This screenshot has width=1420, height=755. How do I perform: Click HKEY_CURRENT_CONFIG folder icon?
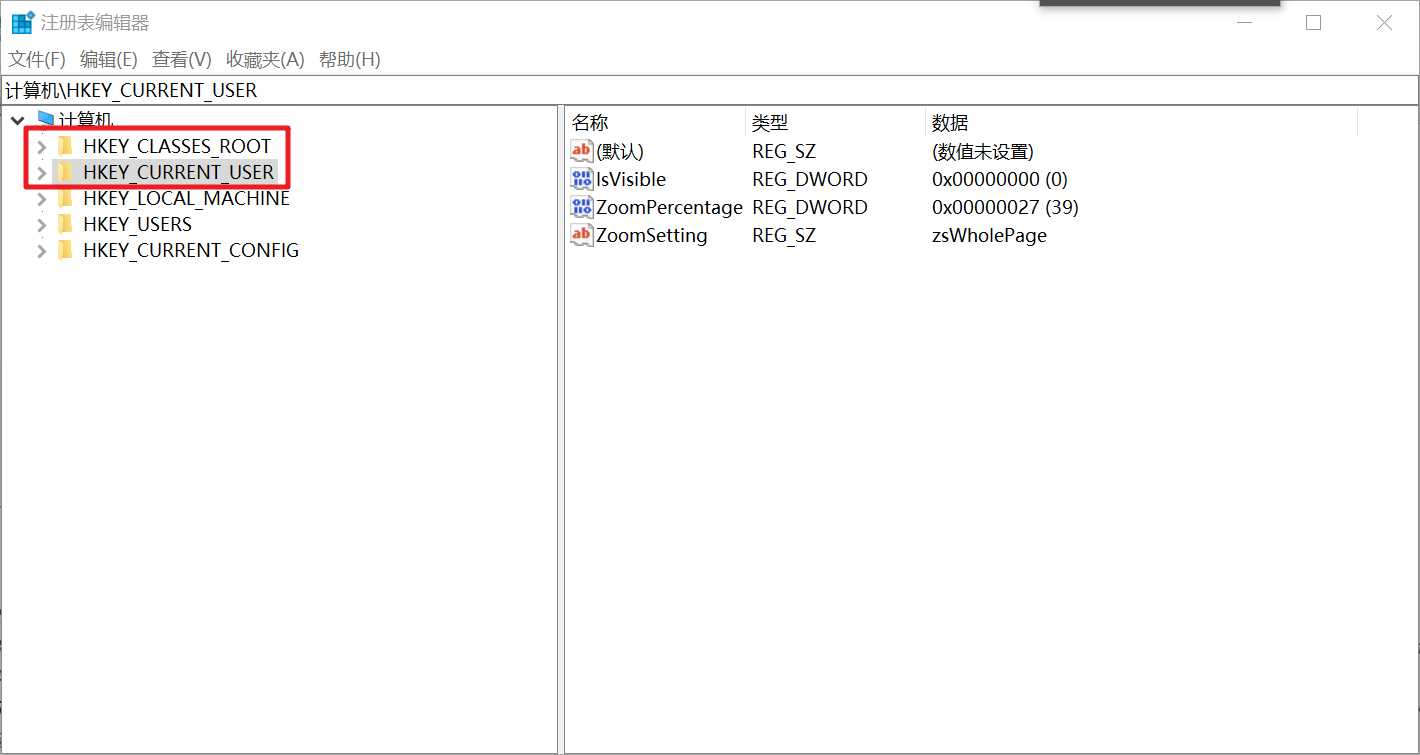[x=65, y=250]
